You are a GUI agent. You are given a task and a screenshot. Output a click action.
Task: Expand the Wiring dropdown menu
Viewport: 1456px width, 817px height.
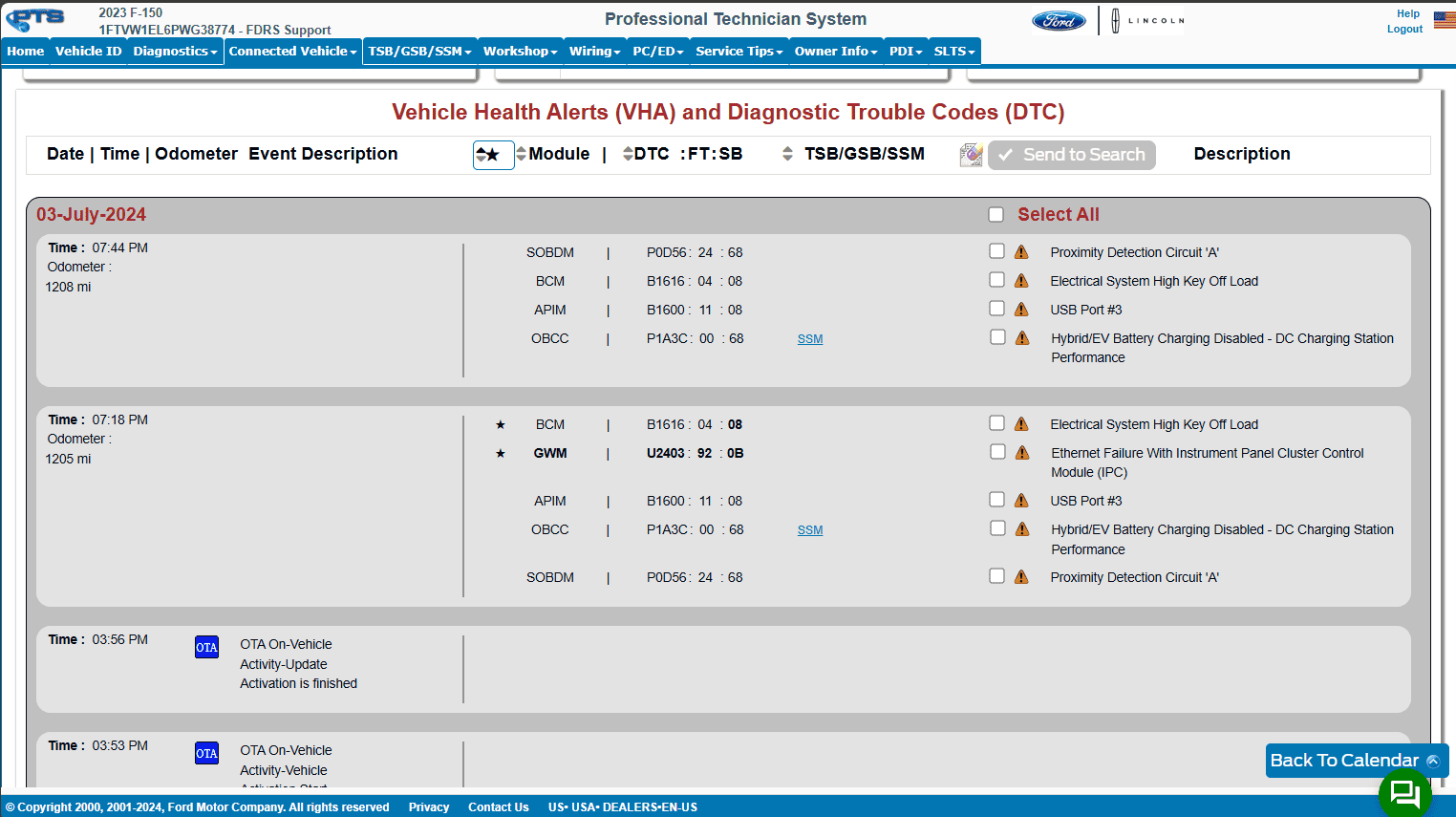point(594,52)
